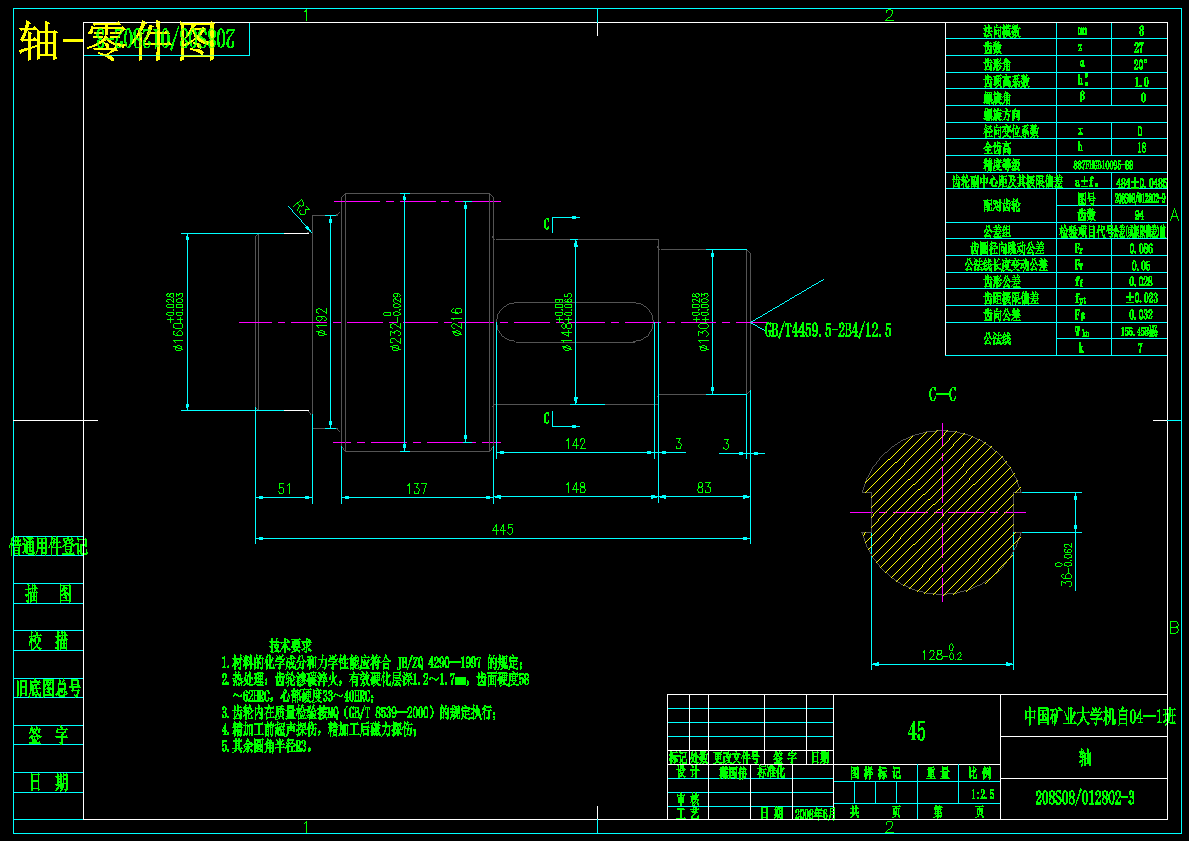This screenshot has height=841, width=1189.
Task: Click the 标准化 title block cell
Action: click(x=771, y=772)
